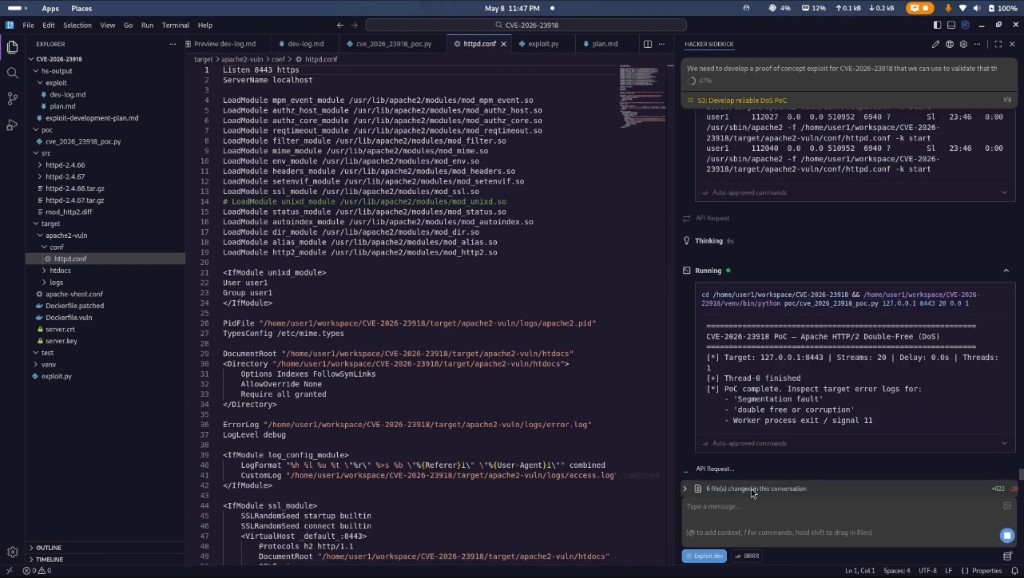1024x578 pixels.
Task: Open the Selection menu
Action: 77,25
